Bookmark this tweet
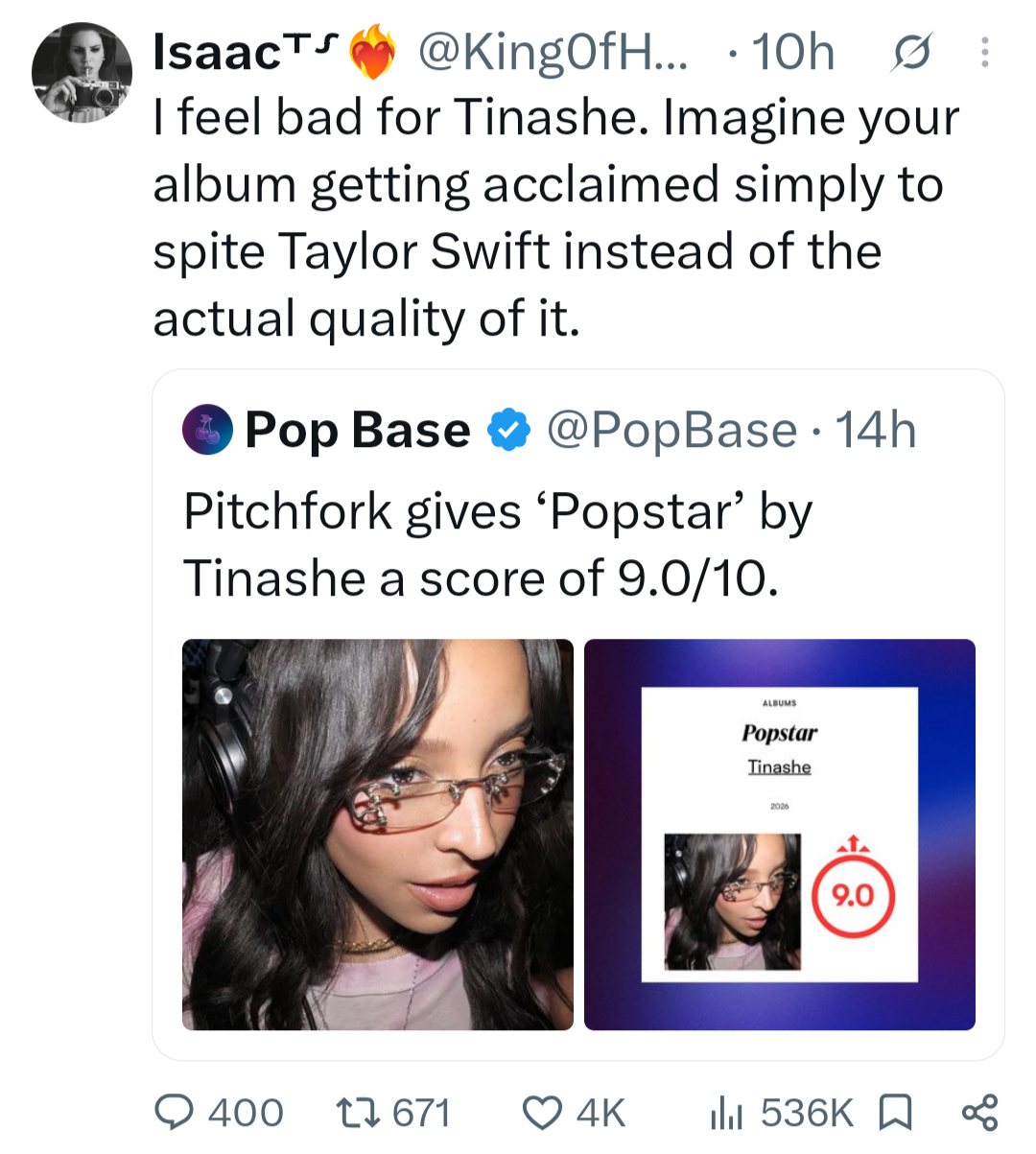The image size is (1036, 1154). click(896, 1113)
